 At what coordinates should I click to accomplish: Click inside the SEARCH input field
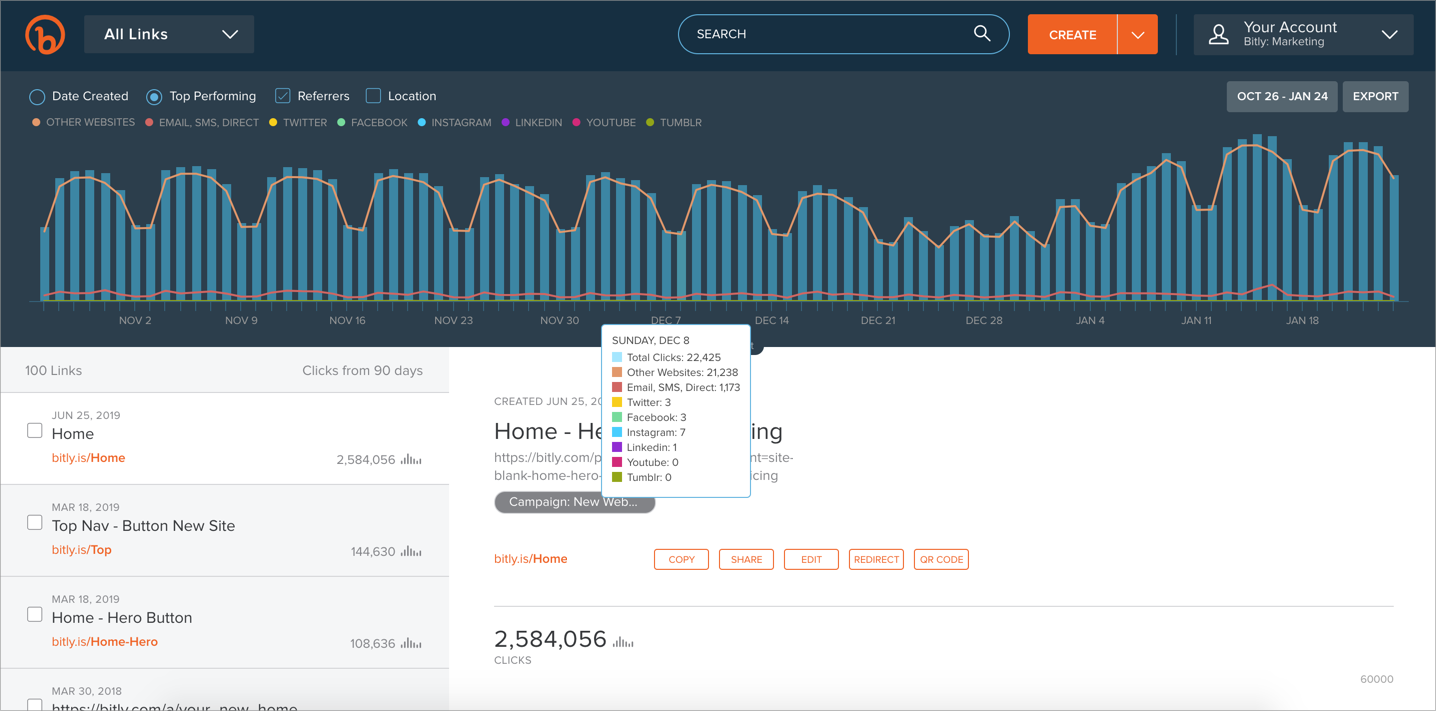click(x=820, y=33)
